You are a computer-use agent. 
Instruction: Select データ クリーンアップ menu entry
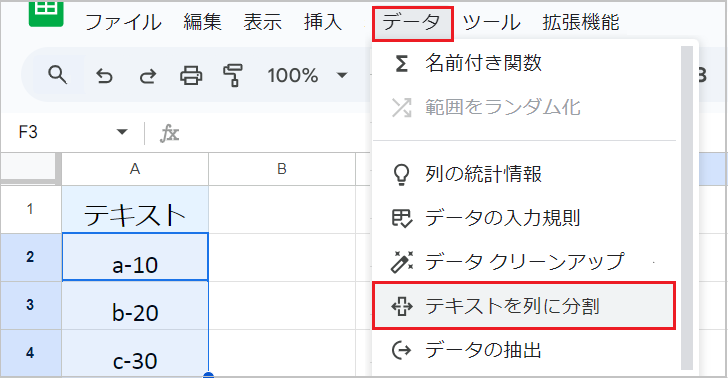pos(525,261)
